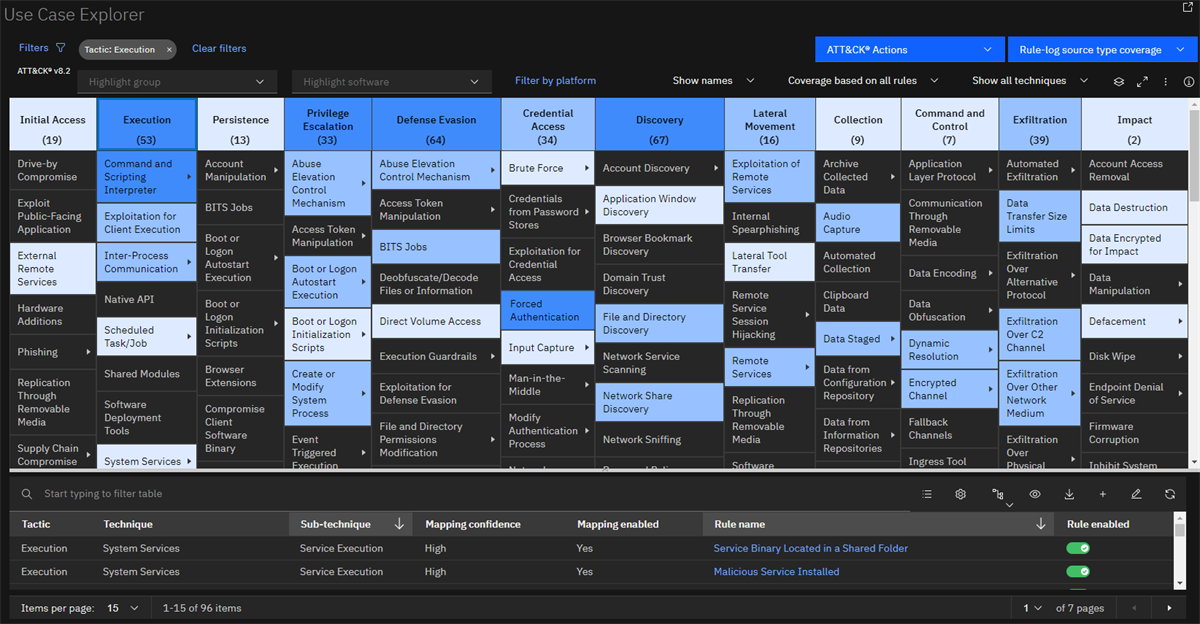The image size is (1200, 624).
Task: Refresh the table with the sync icon
Action: [x=1170, y=493]
